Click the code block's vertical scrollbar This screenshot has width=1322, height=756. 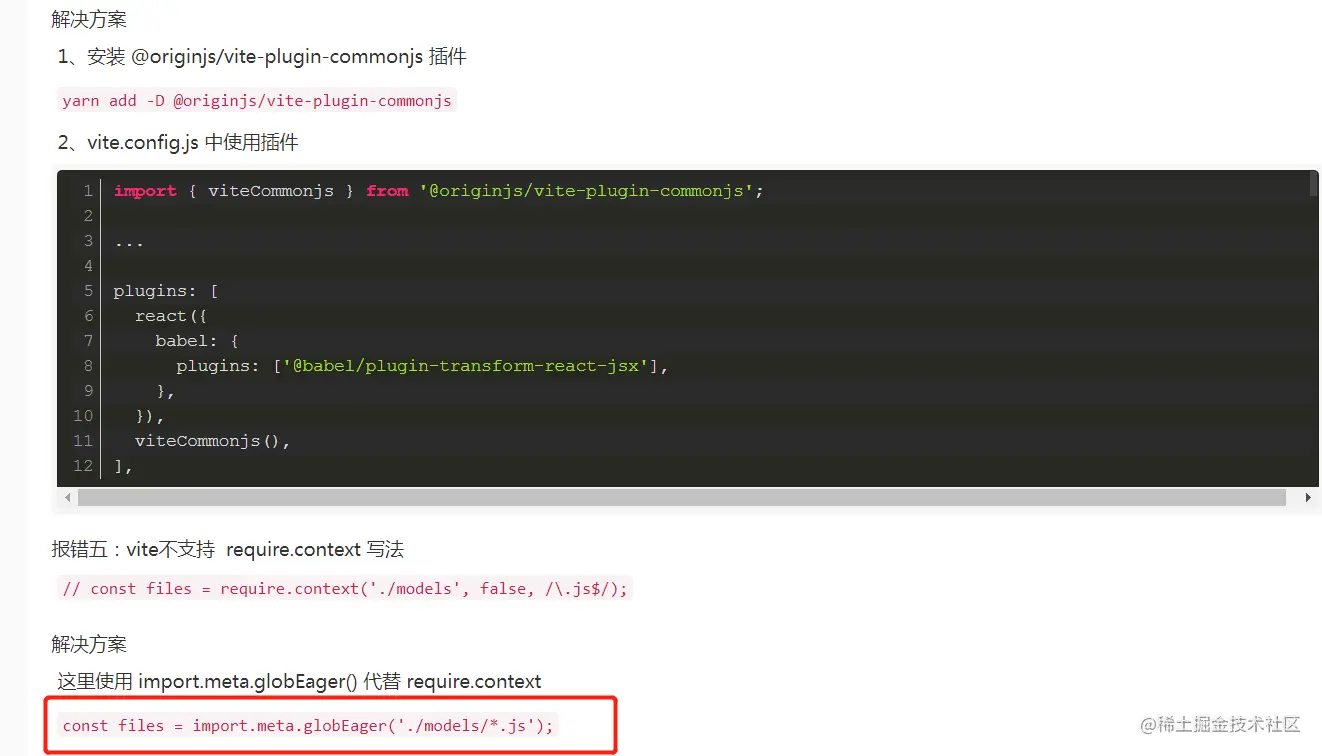1313,184
